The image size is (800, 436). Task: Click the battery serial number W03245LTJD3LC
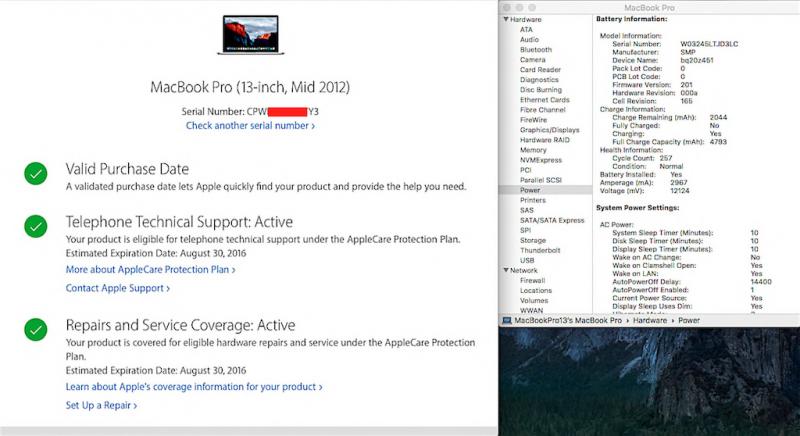tap(709, 44)
